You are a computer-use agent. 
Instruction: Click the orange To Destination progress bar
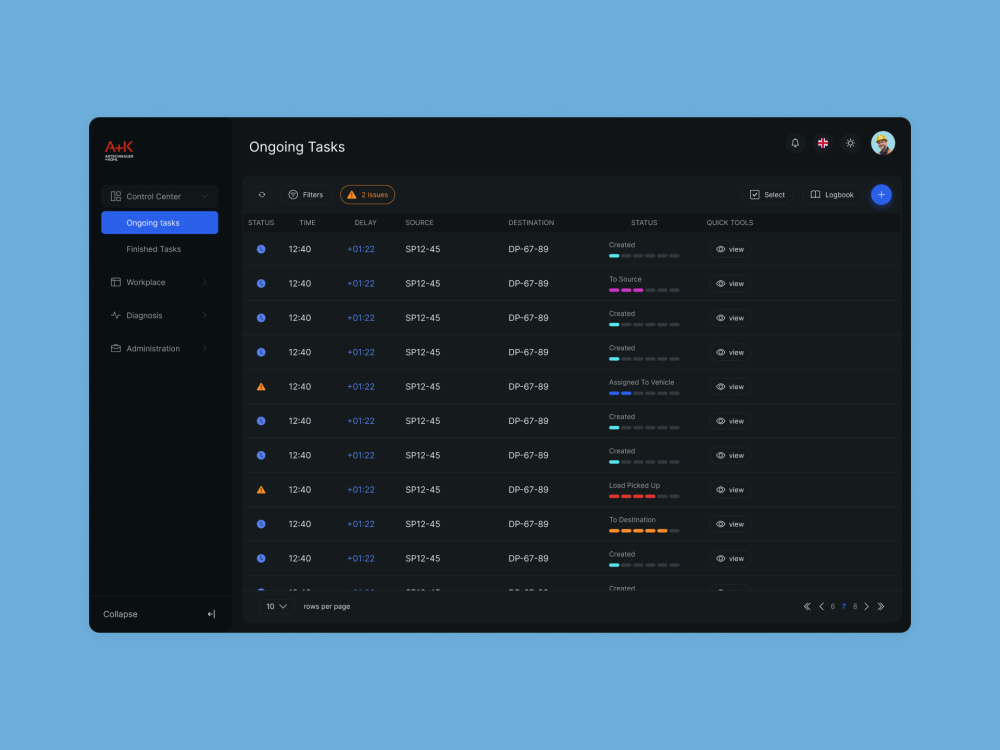click(x=644, y=531)
